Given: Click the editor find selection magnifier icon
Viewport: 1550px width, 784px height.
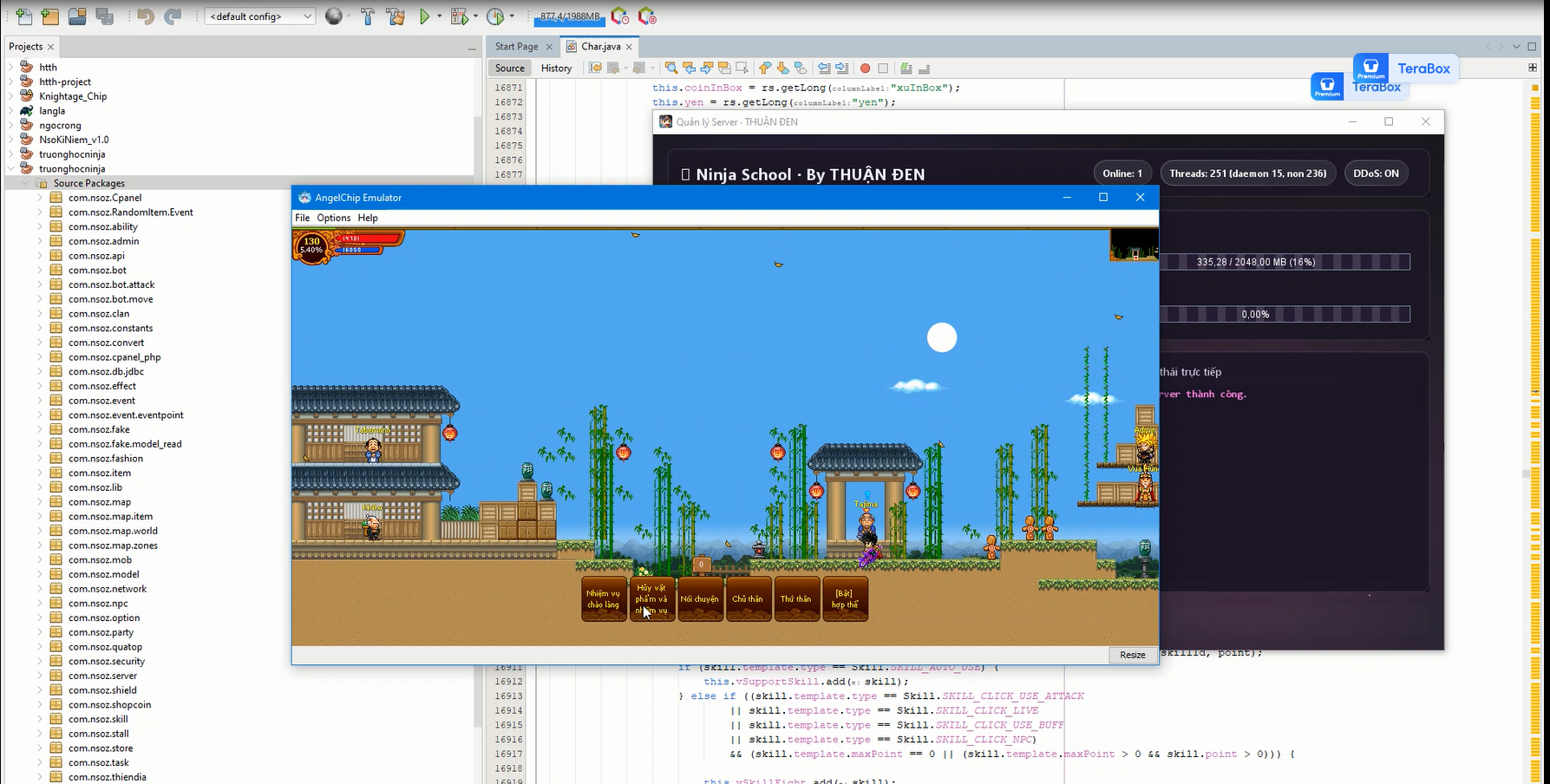Looking at the screenshot, I should (x=670, y=68).
